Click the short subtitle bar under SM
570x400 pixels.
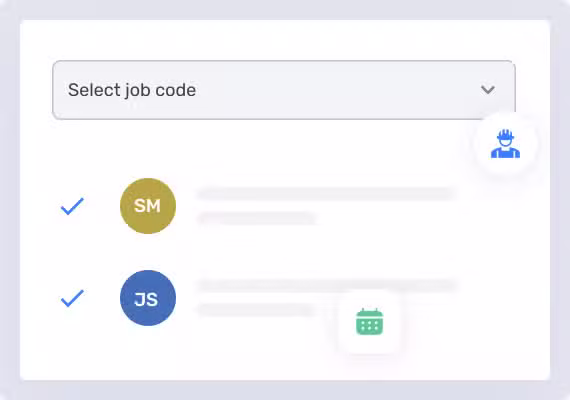pyautogui.click(x=257, y=218)
